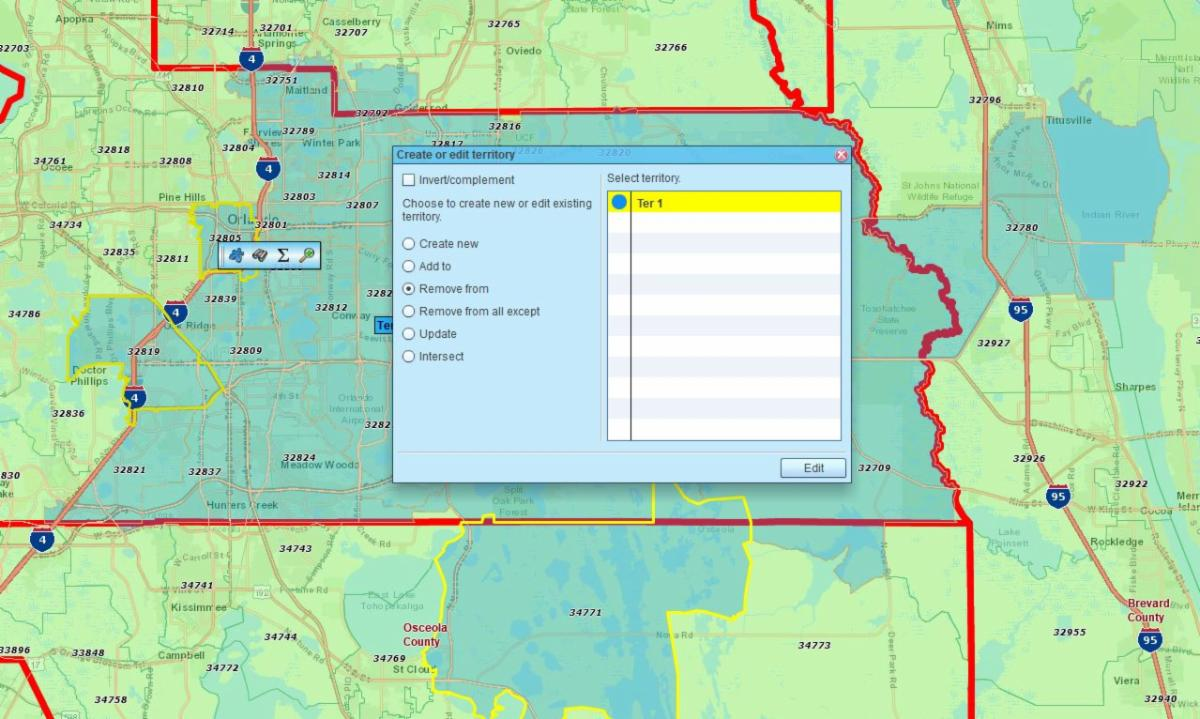This screenshot has width=1200, height=719.
Task: Close the Create or edit territory dialog
Action: click(x=841, y=155)
